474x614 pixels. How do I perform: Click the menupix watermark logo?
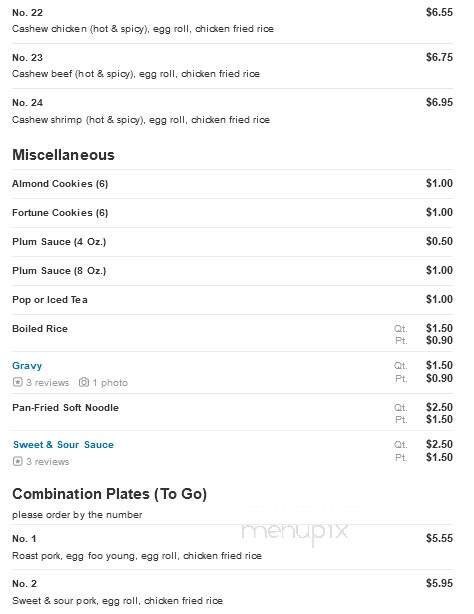point(295,531)
